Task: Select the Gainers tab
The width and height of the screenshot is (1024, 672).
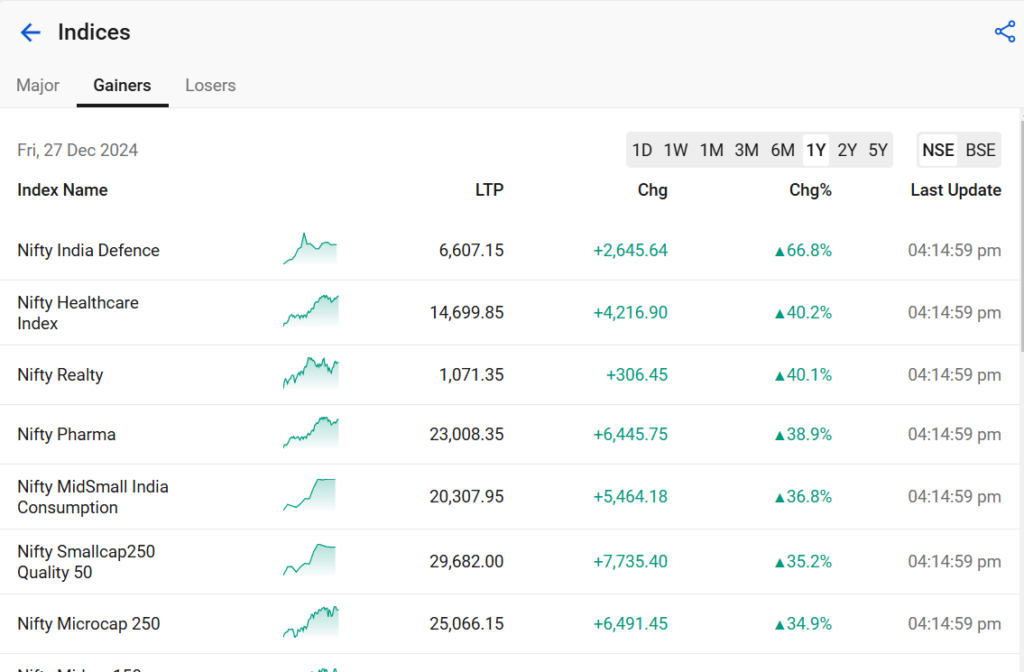Action: click(122, 86)
